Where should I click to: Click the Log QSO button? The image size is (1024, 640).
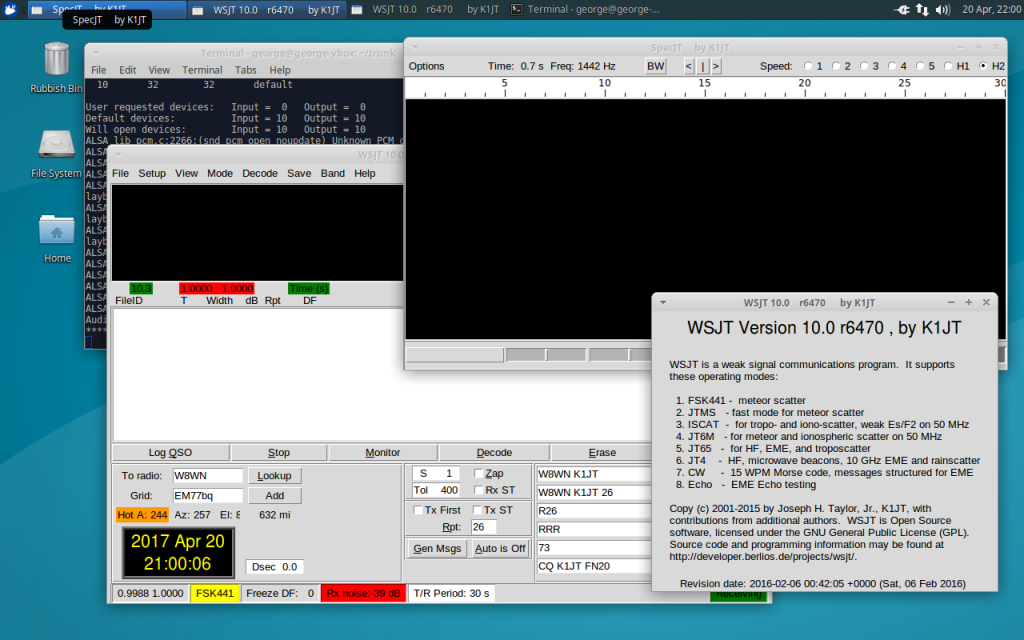pos(170,453)
